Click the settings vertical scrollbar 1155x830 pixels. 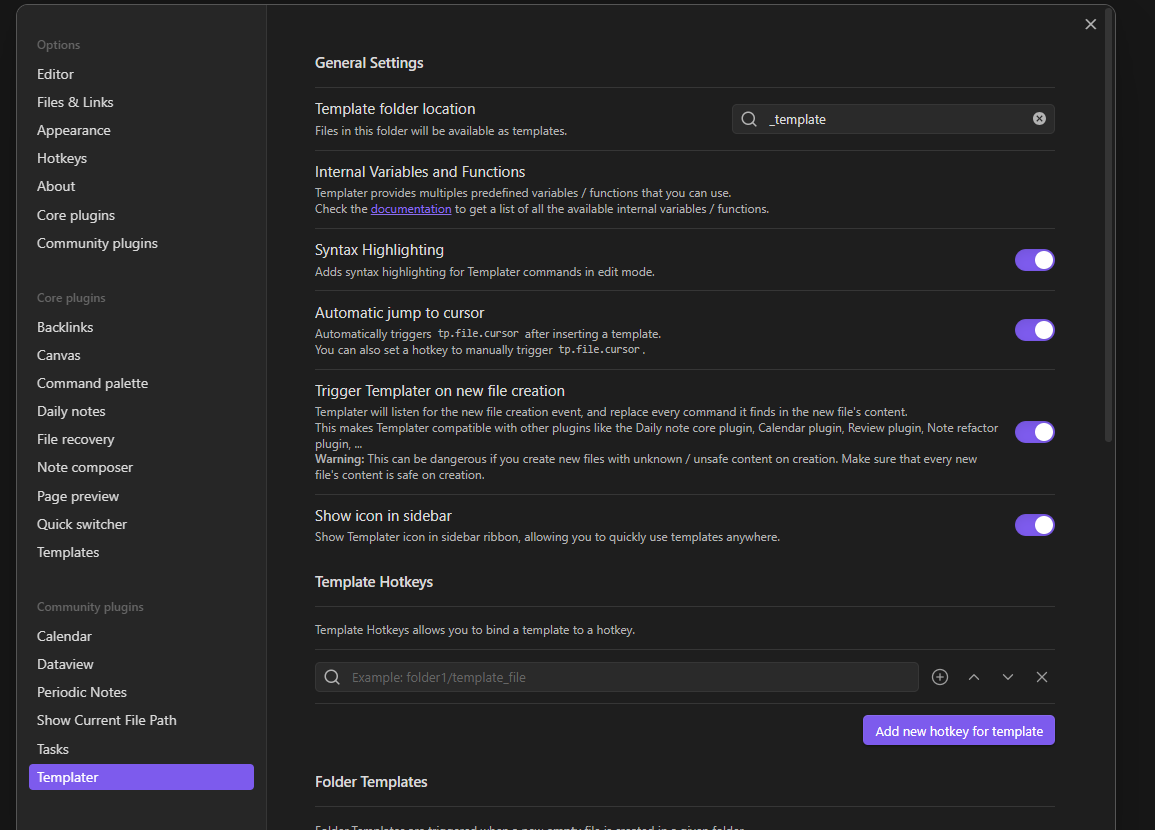[1109, 225]
